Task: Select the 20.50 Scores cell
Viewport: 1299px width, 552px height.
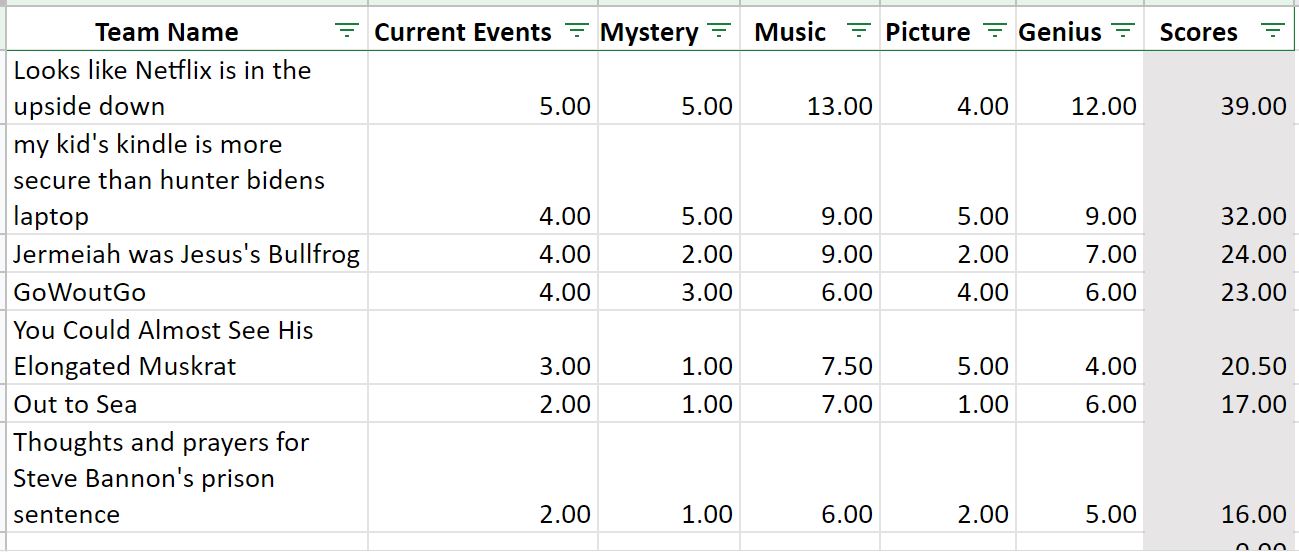Action: (x=1220, y=348)
